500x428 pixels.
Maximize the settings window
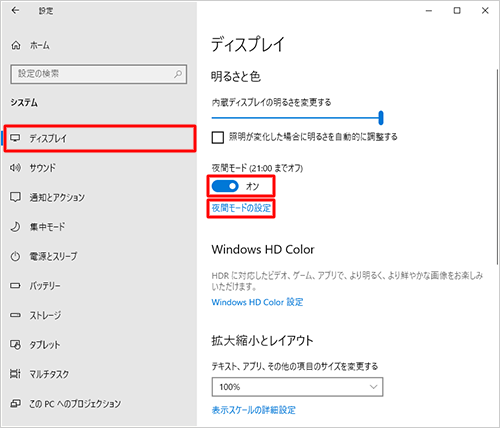[457, 11]
